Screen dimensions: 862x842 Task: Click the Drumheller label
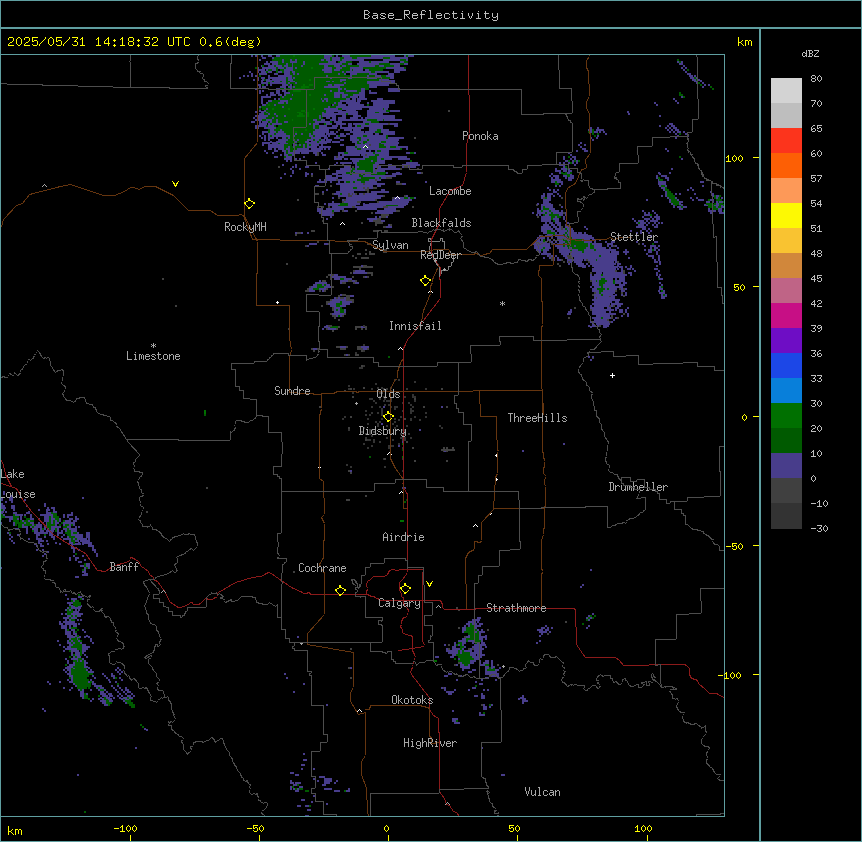pos(638,487)
